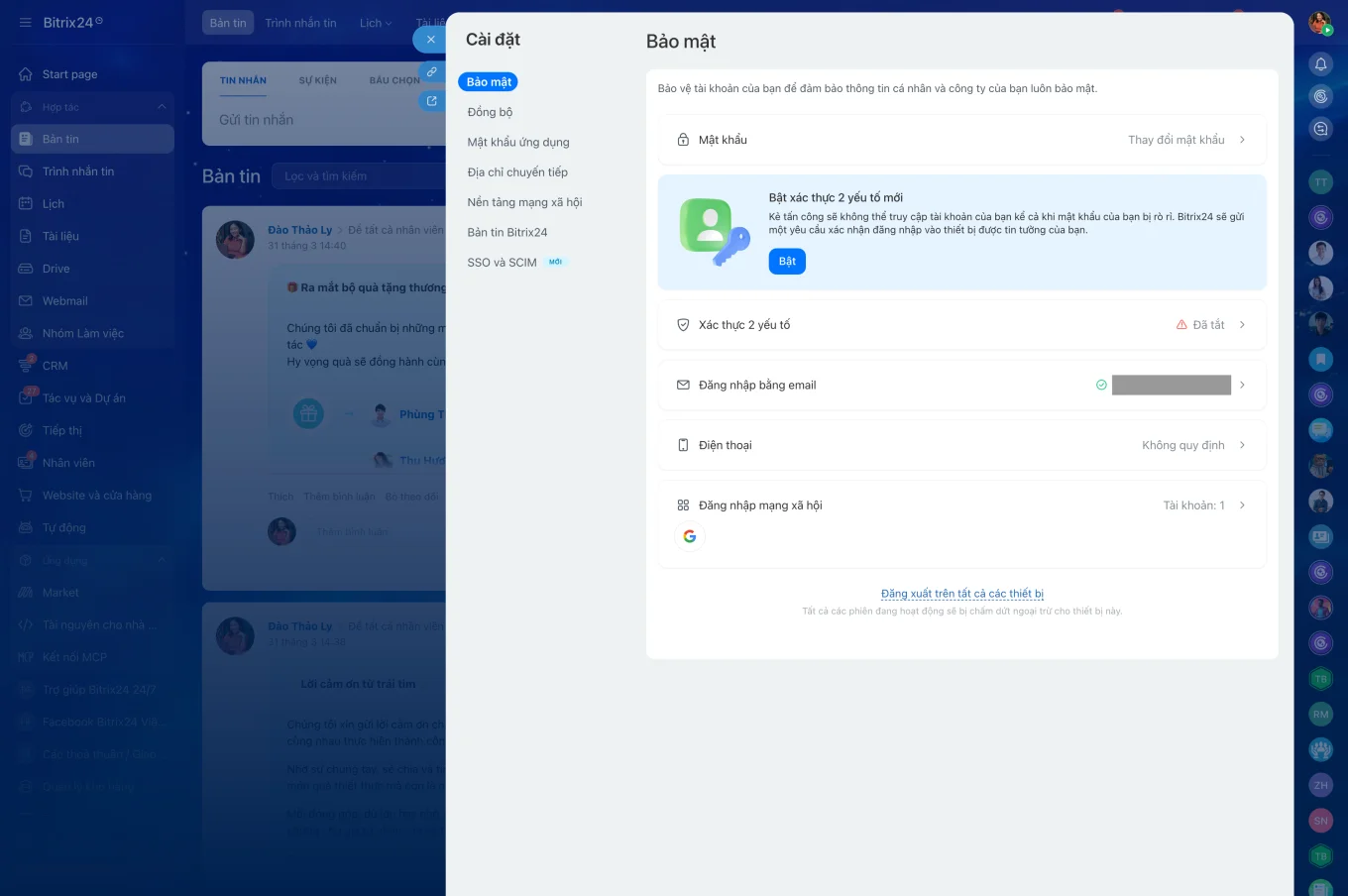Click the Lọc và tìm kiếm search field
This screenshot has height=896, width=1348.
[x=359, y=176]
